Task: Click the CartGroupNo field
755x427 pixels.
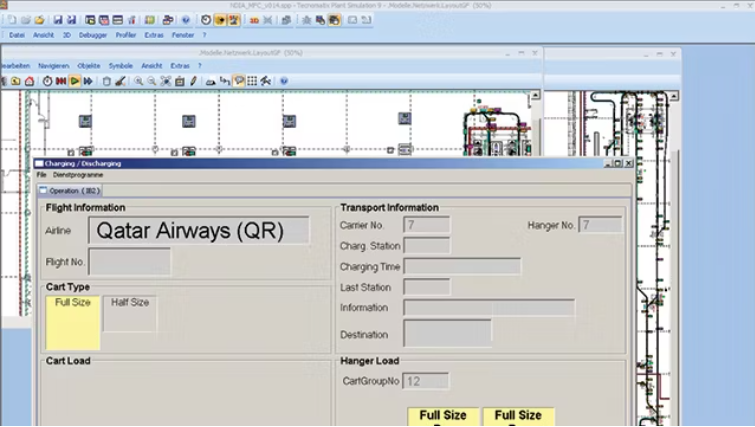Action: coord(426,381)
